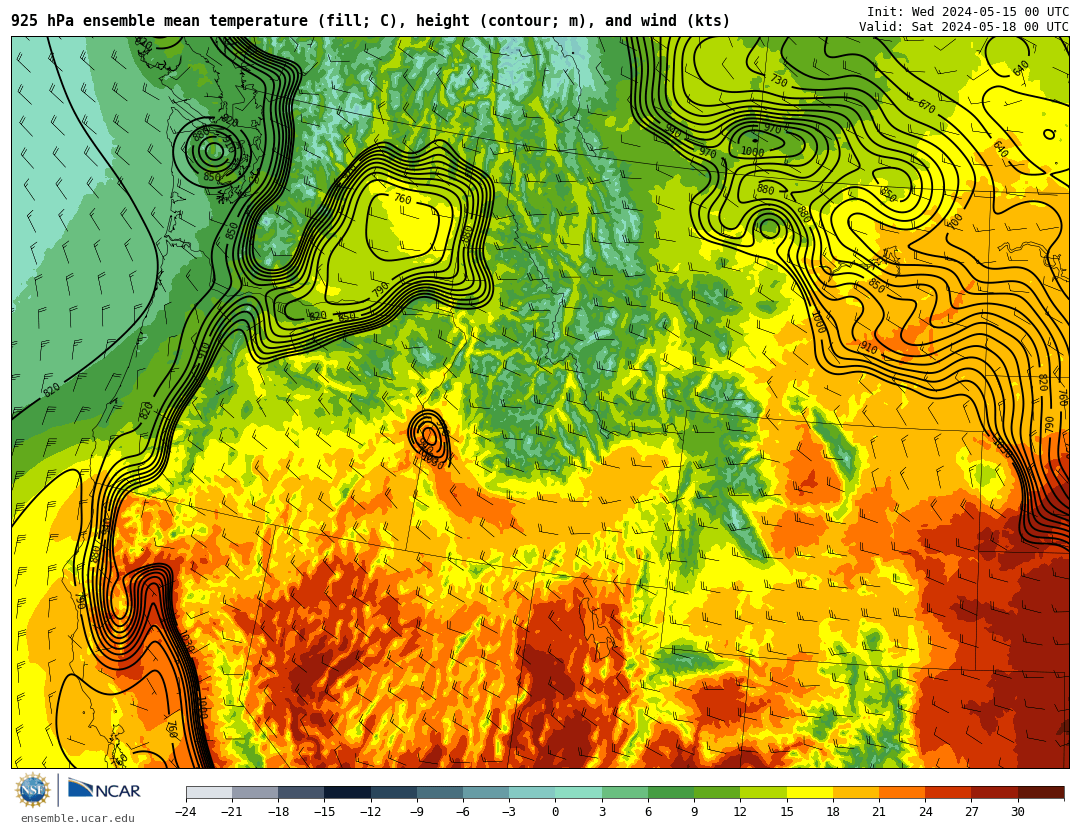Screen dimensions: 1080x831
Task: Click the -21 label on the color bar
Action: coord(232,812)
